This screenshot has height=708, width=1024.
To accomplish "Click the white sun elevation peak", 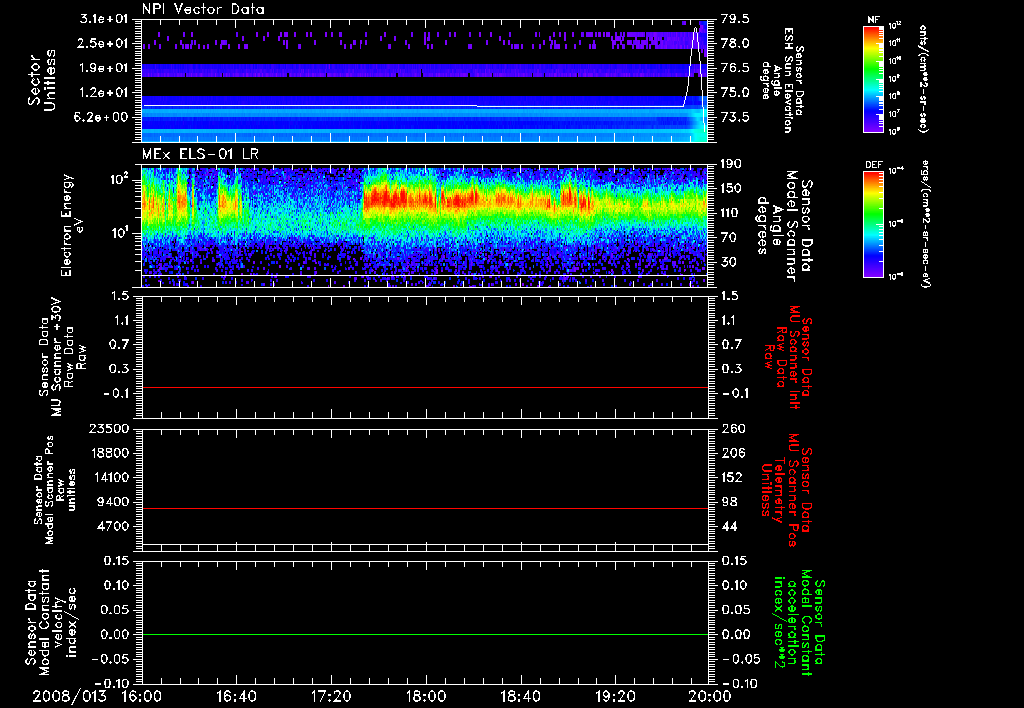I will click(696, 30).
